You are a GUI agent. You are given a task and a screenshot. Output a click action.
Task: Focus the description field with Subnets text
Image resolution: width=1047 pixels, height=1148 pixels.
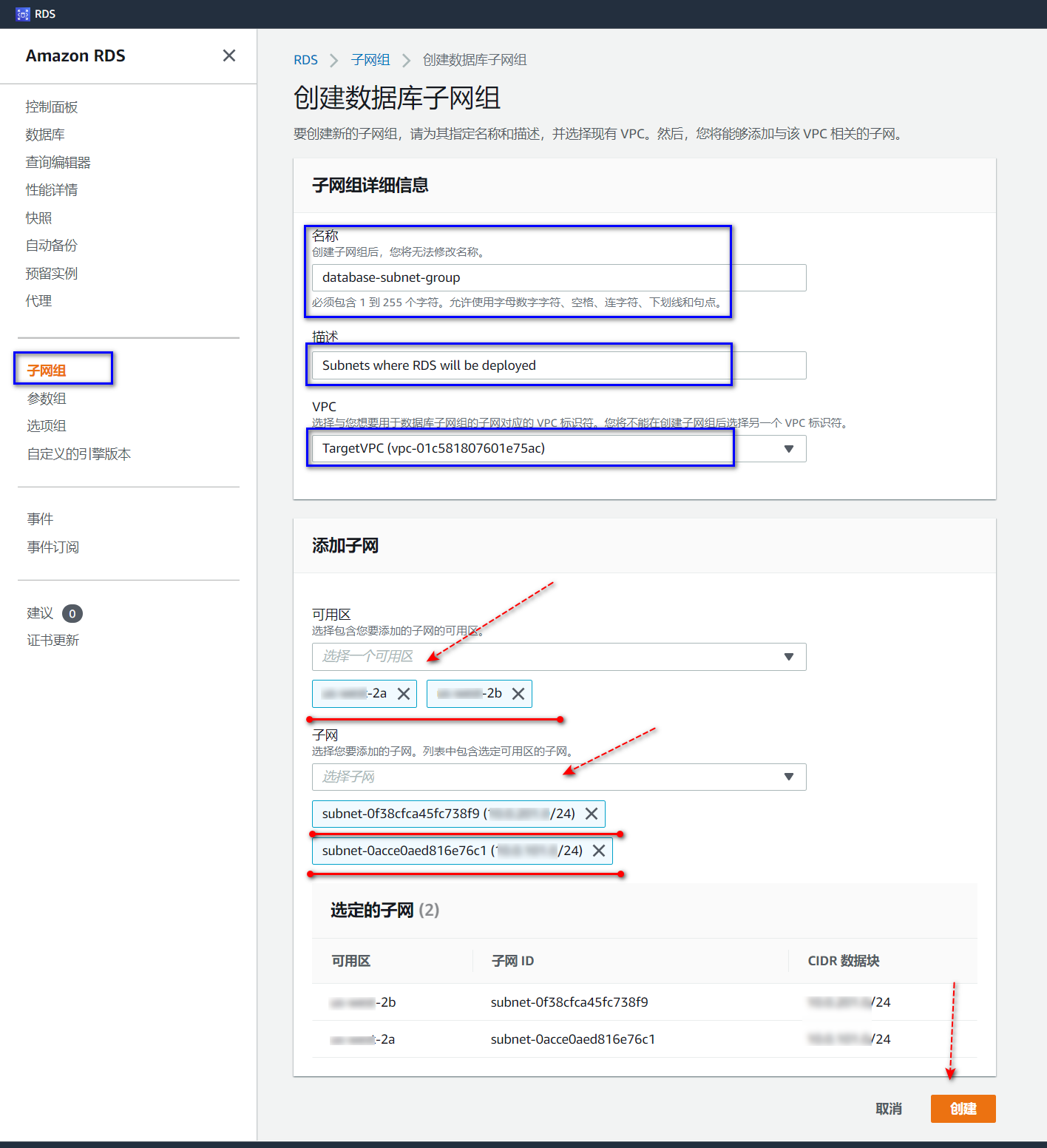pyautogui.click(x=559, y=365)
